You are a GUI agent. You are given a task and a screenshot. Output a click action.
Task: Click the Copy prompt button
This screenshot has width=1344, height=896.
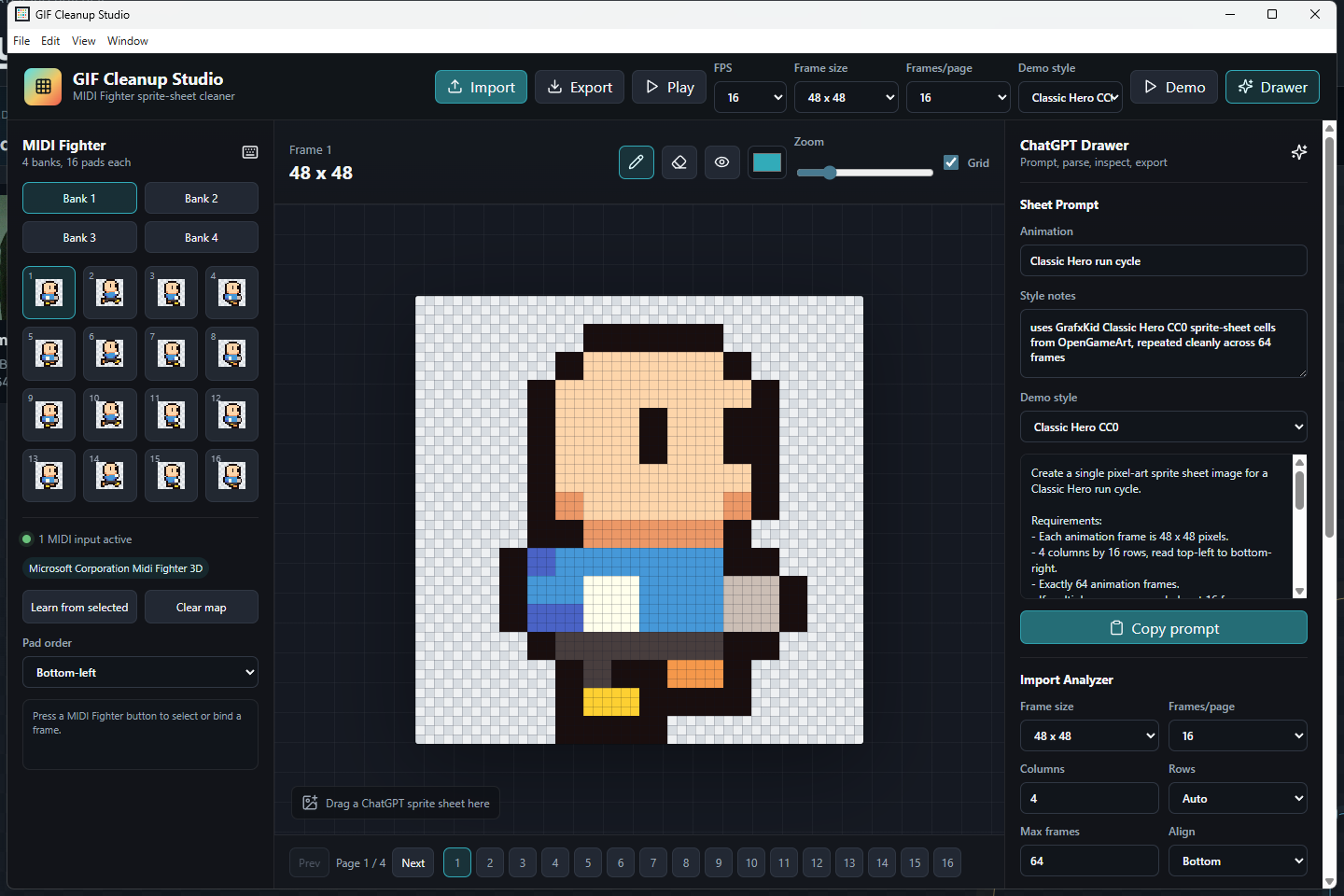point(1163,628)
